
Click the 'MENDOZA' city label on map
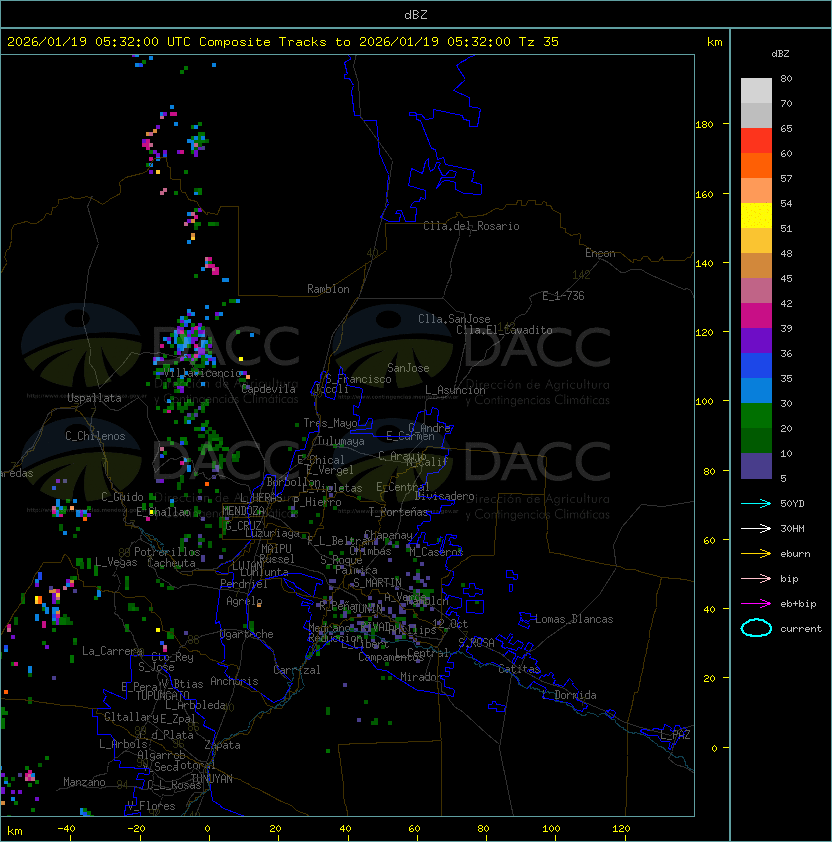coord(243,510)
